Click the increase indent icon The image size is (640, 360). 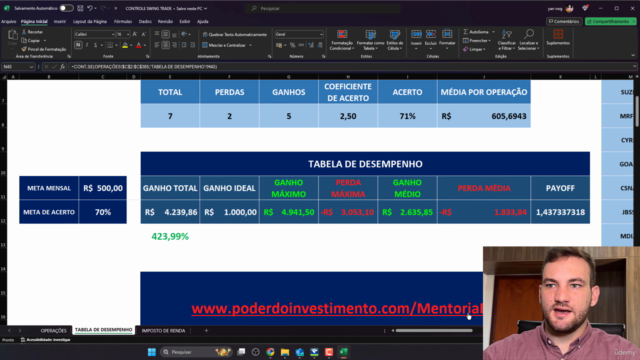coord(193,45)
